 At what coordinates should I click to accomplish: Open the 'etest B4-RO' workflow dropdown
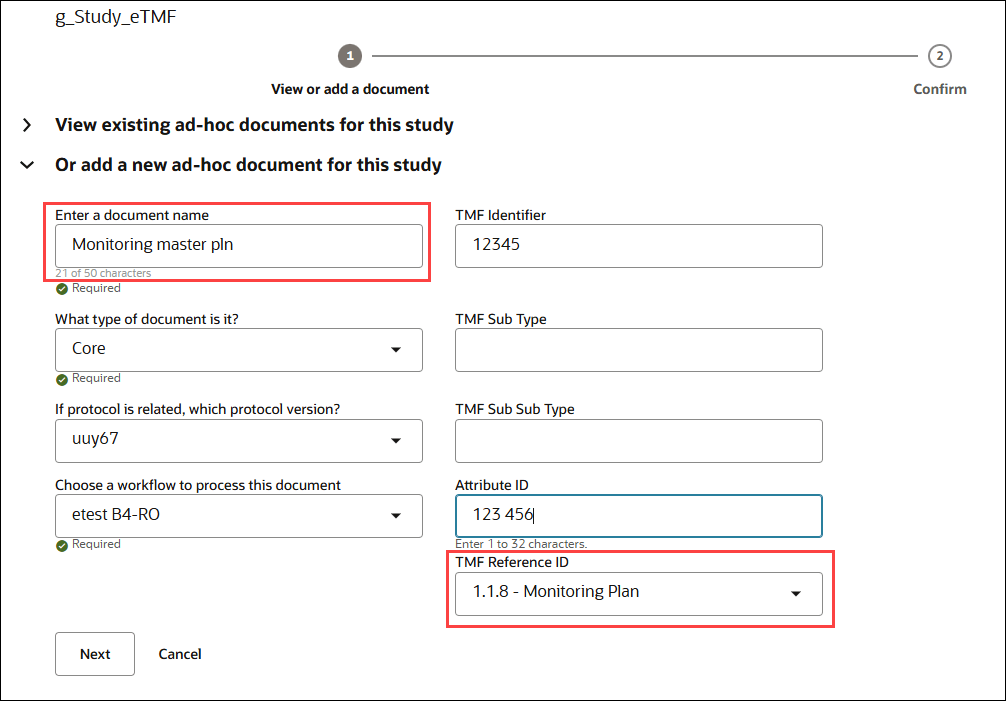coord(239,516)
